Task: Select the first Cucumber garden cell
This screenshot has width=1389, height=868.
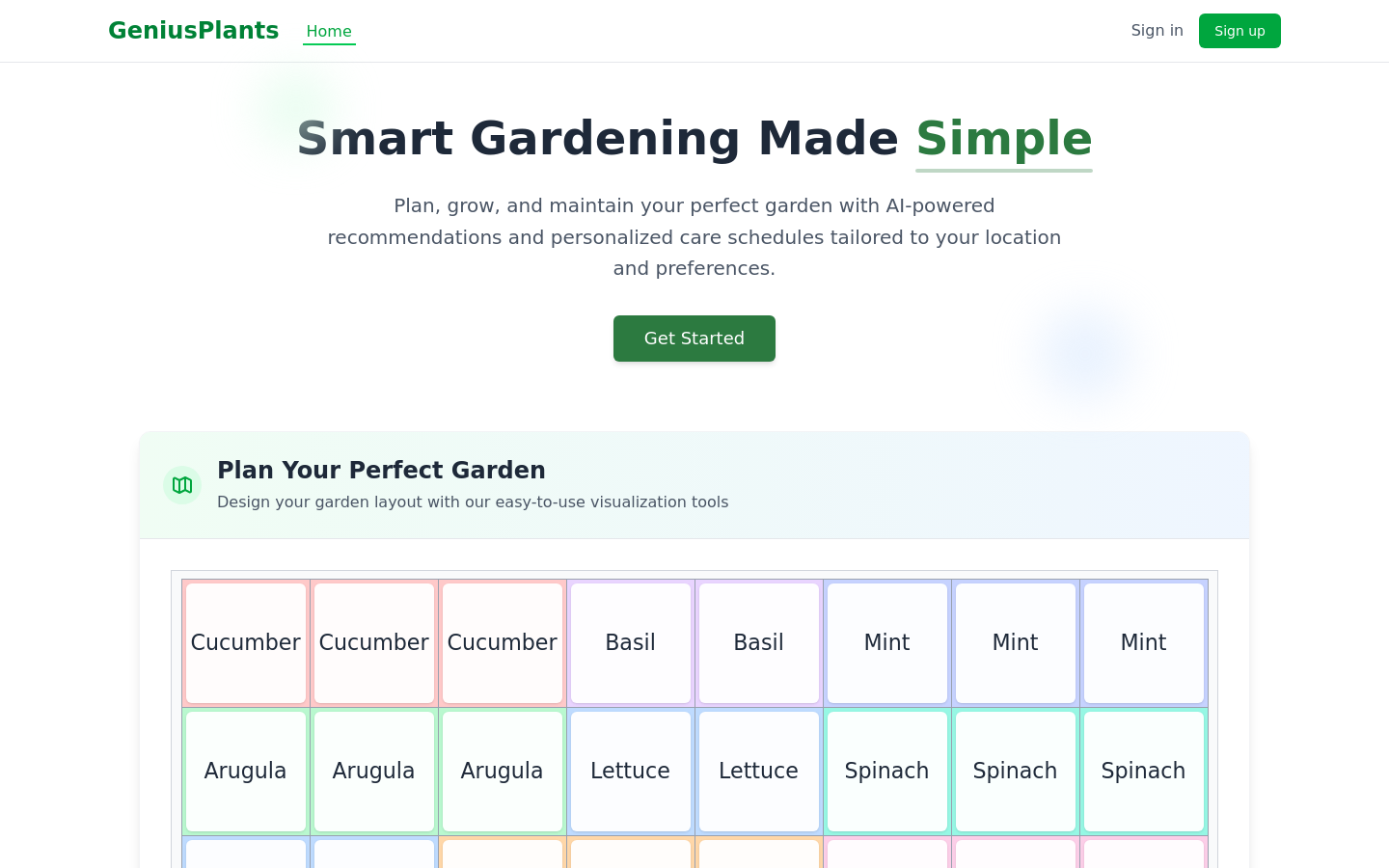Action: 246,643
